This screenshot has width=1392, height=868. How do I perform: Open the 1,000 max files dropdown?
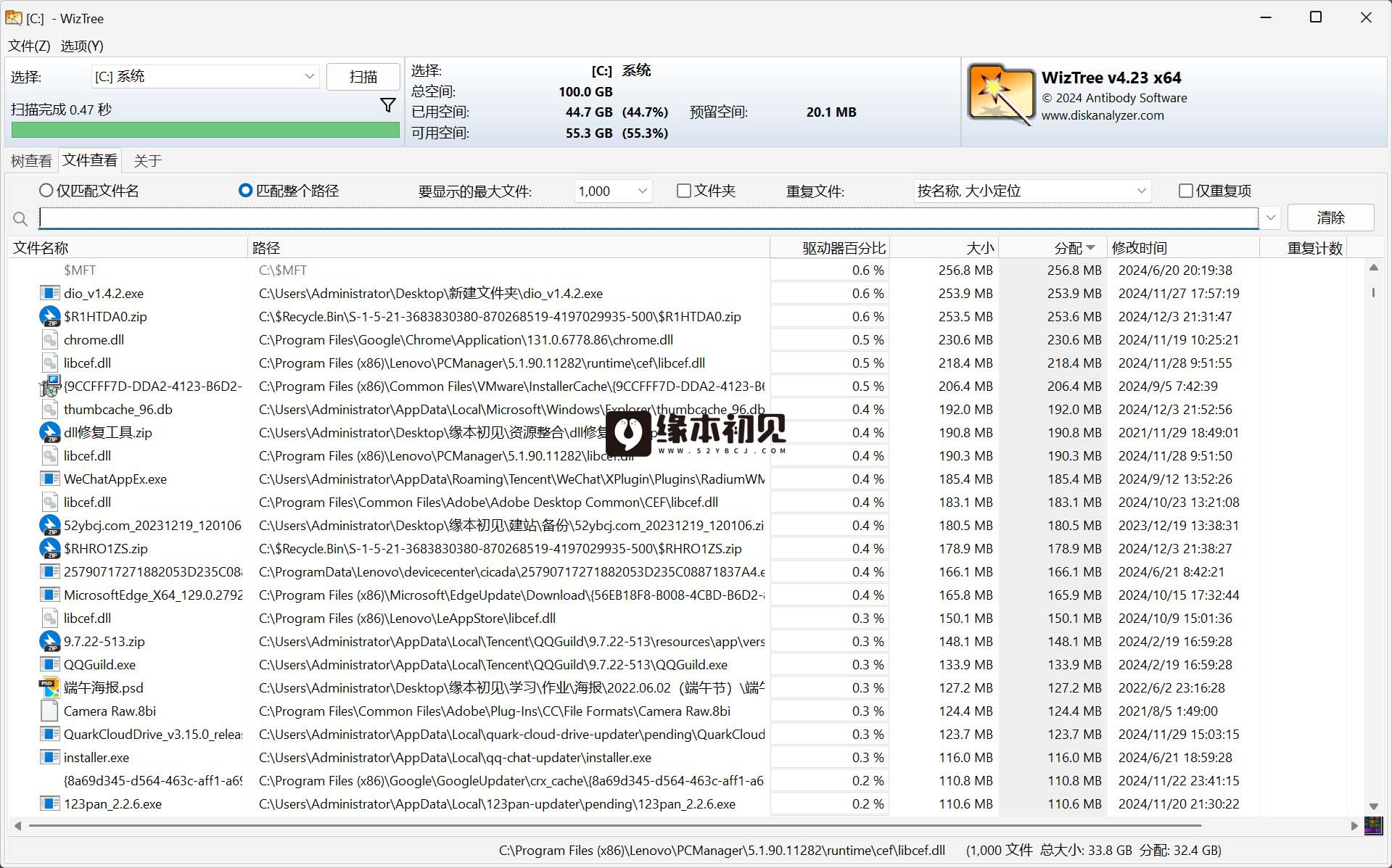[614, 191]
